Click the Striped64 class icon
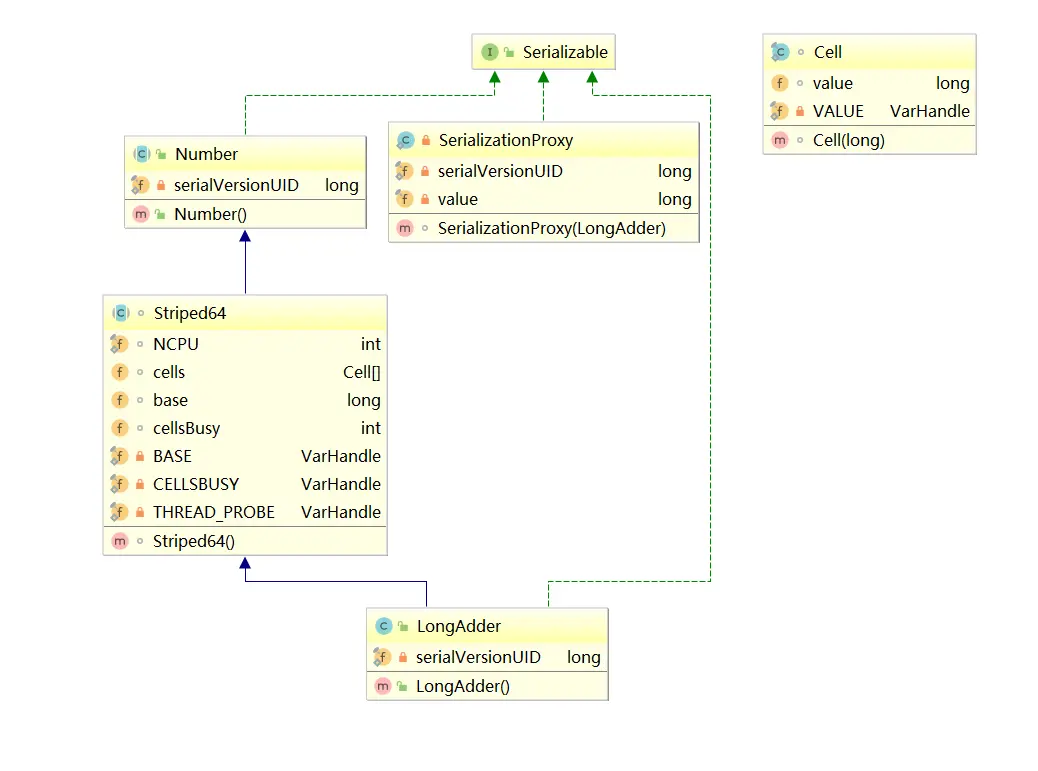Screen dimensions: 1038x771 [x=120, y=313]
